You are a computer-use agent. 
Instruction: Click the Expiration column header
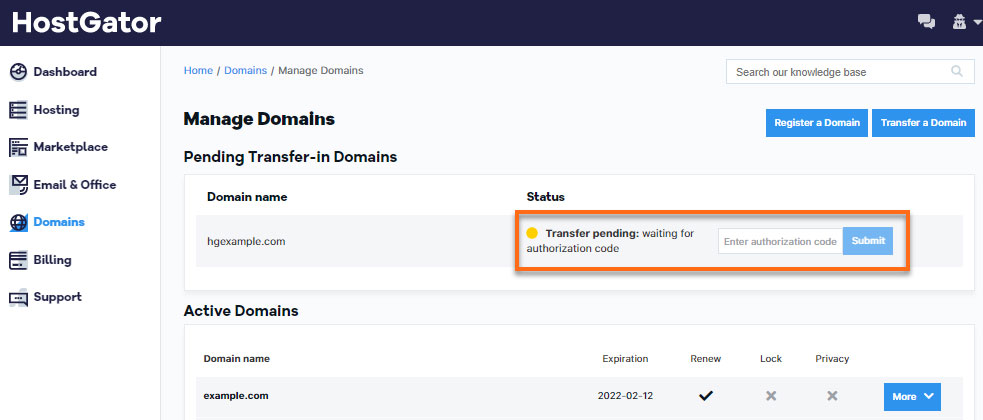[625, 359]
